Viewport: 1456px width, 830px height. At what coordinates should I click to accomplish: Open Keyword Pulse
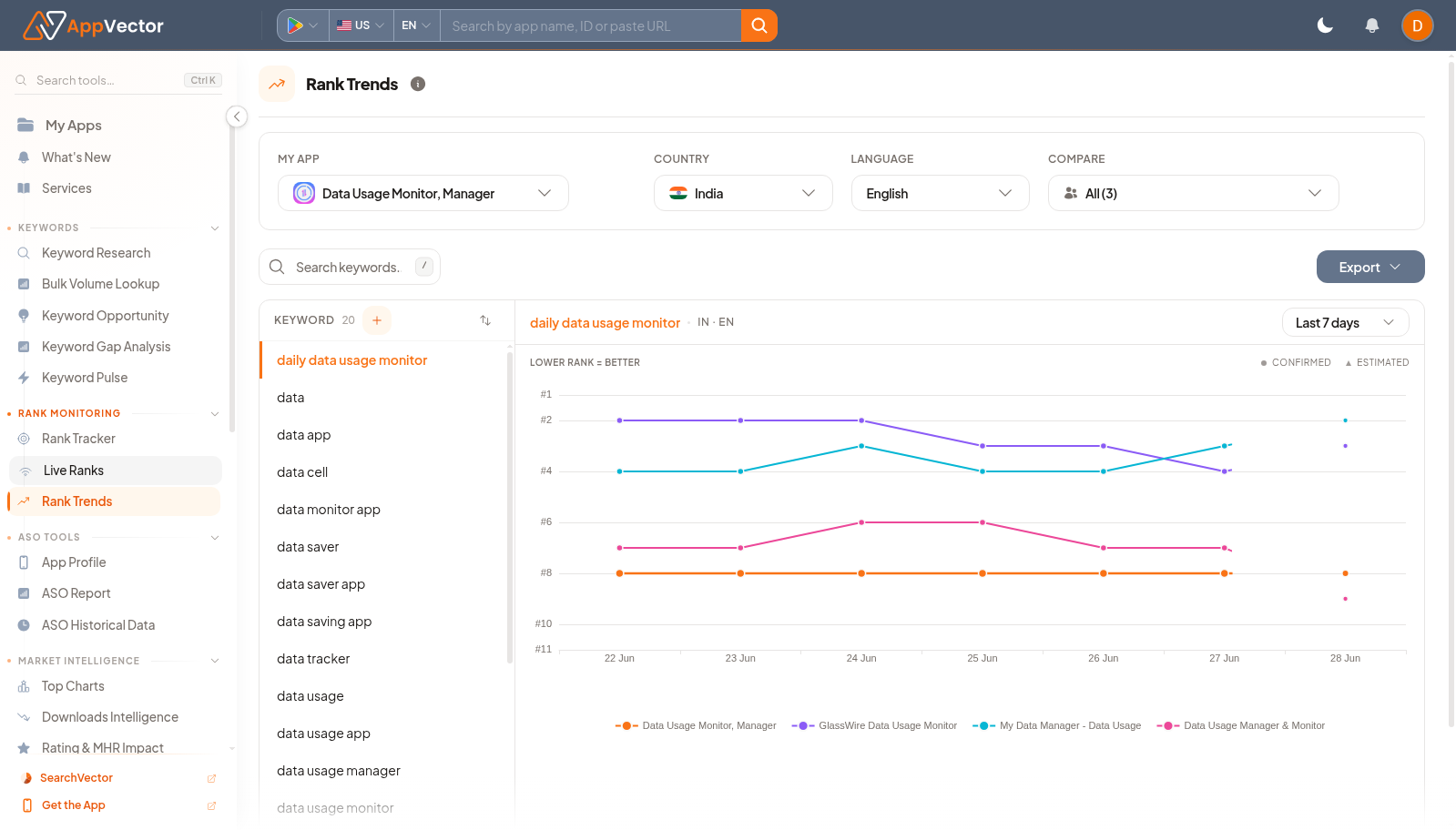[x=84, y=378]
